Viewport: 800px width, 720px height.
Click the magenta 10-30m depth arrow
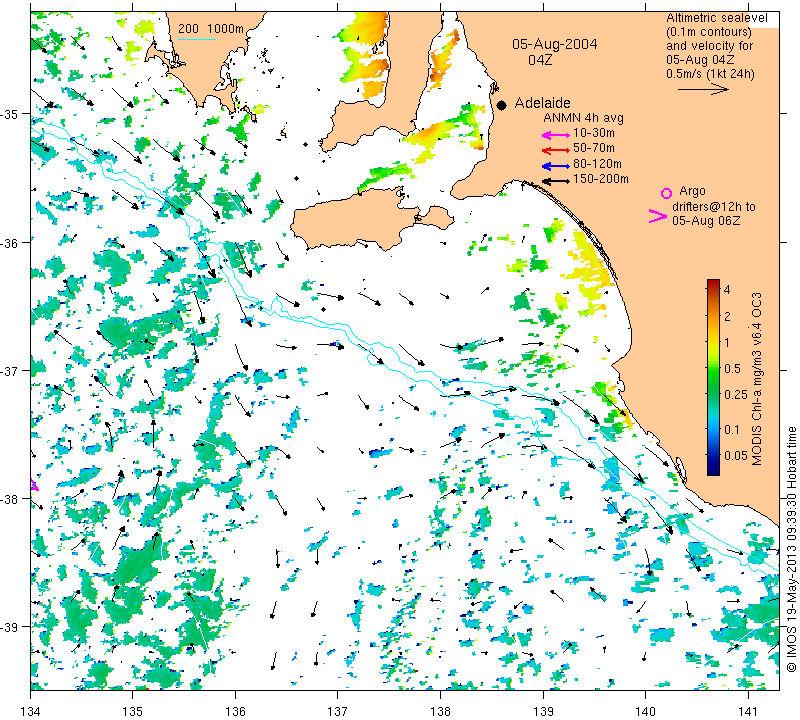tap(555, 135)
